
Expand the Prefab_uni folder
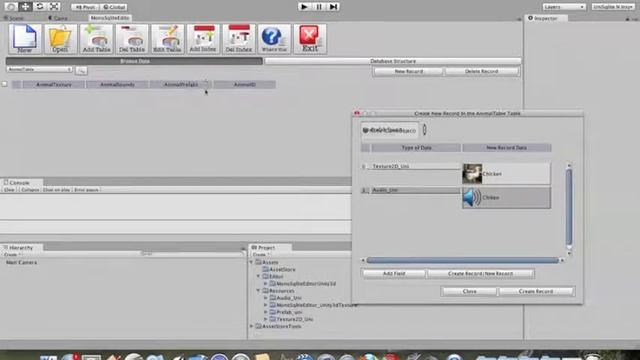coord(266,312)
